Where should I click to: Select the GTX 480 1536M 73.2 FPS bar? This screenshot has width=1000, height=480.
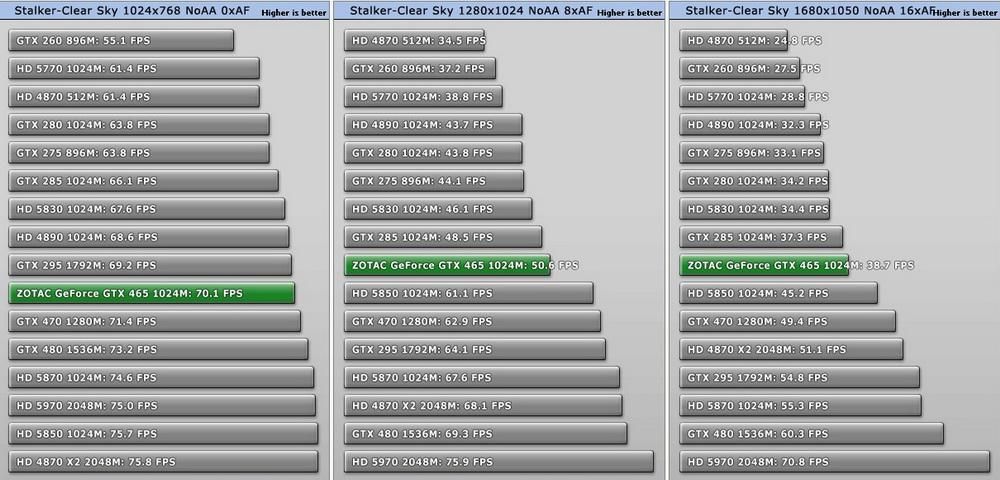coord(159,349)
